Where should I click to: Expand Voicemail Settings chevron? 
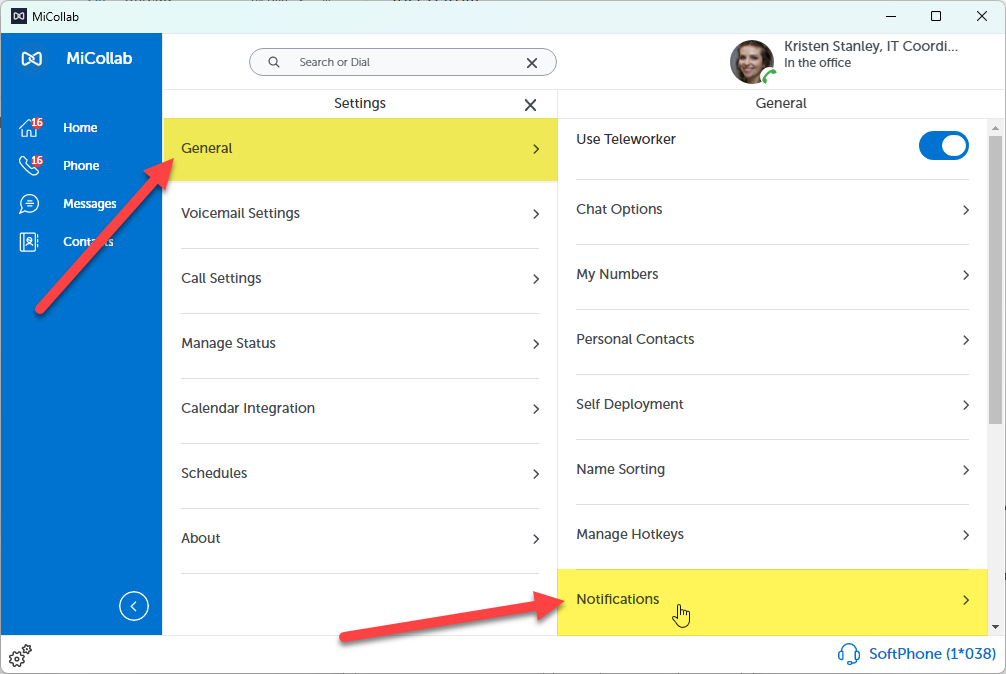(536, 214)
